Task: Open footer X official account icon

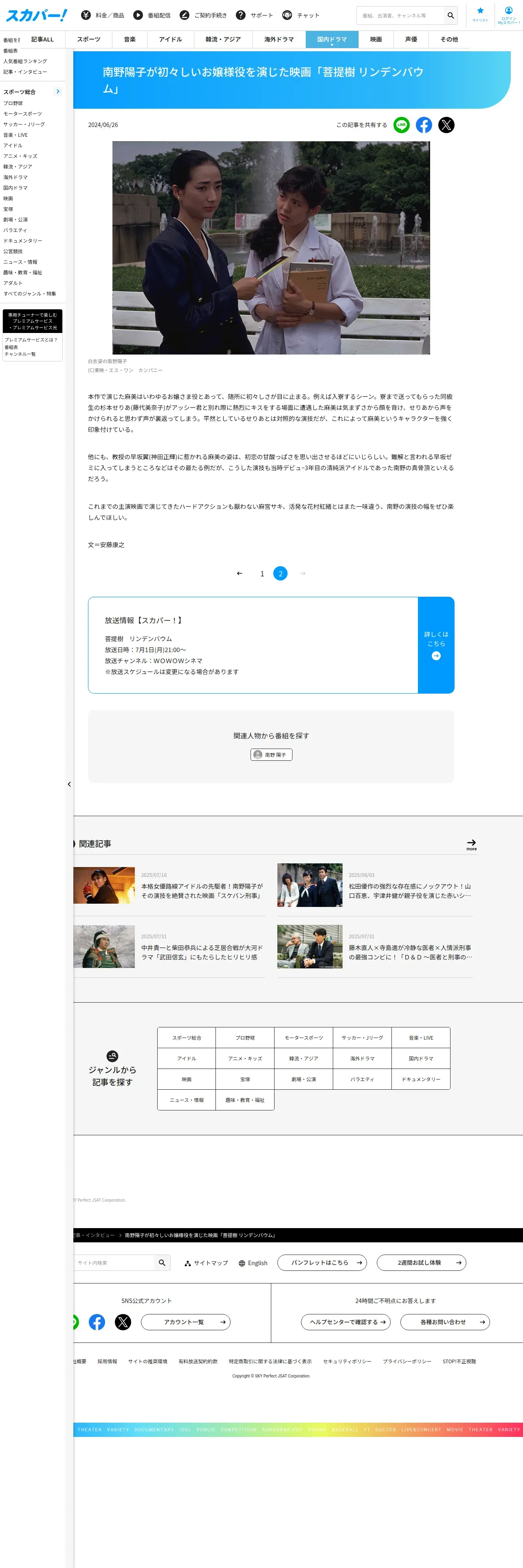Action: pyautogui.click(x=123, y=1322)
